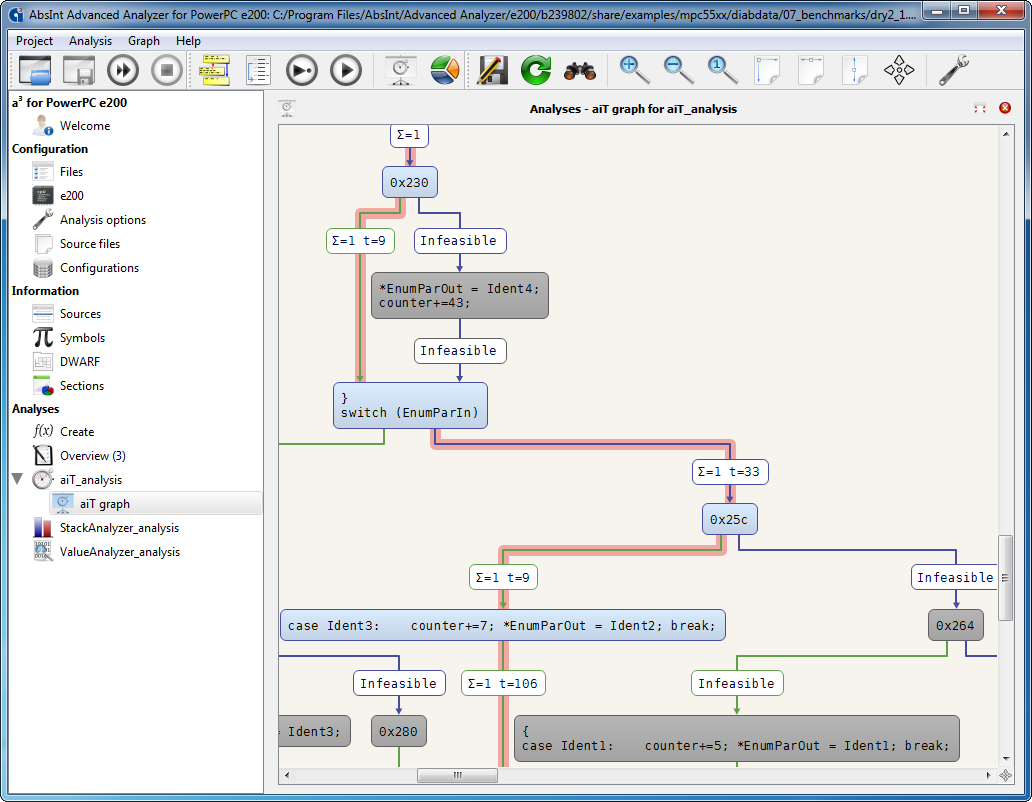
Task: Open e200 configuration page
Action: pyautogui.click(x=72, y=195)
